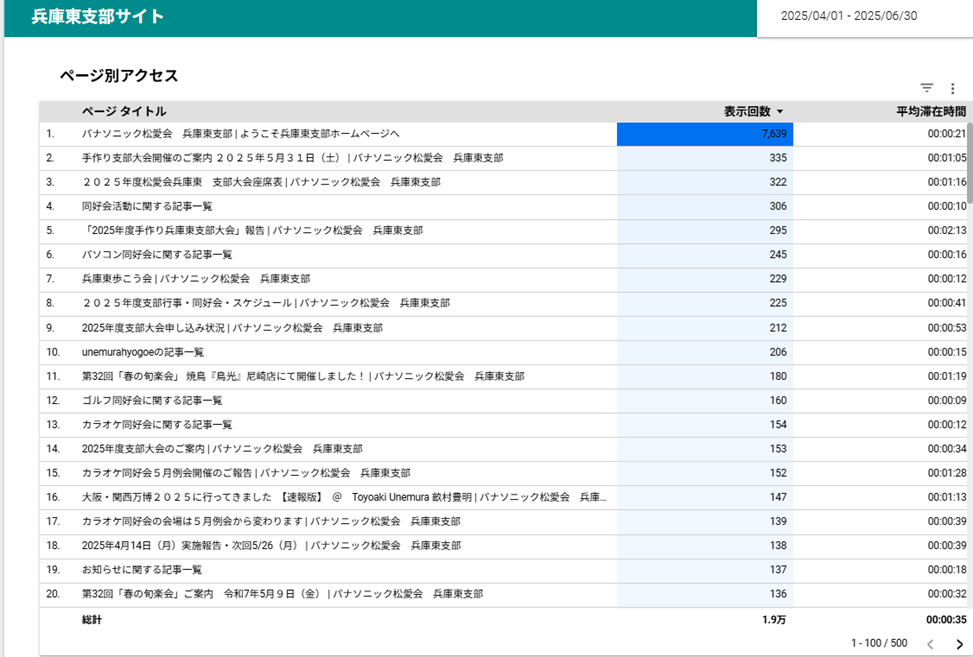The width and height of the screenshot is (973, 657).
Task: Click the 表示回数 column header
Action: pos(747,112)
